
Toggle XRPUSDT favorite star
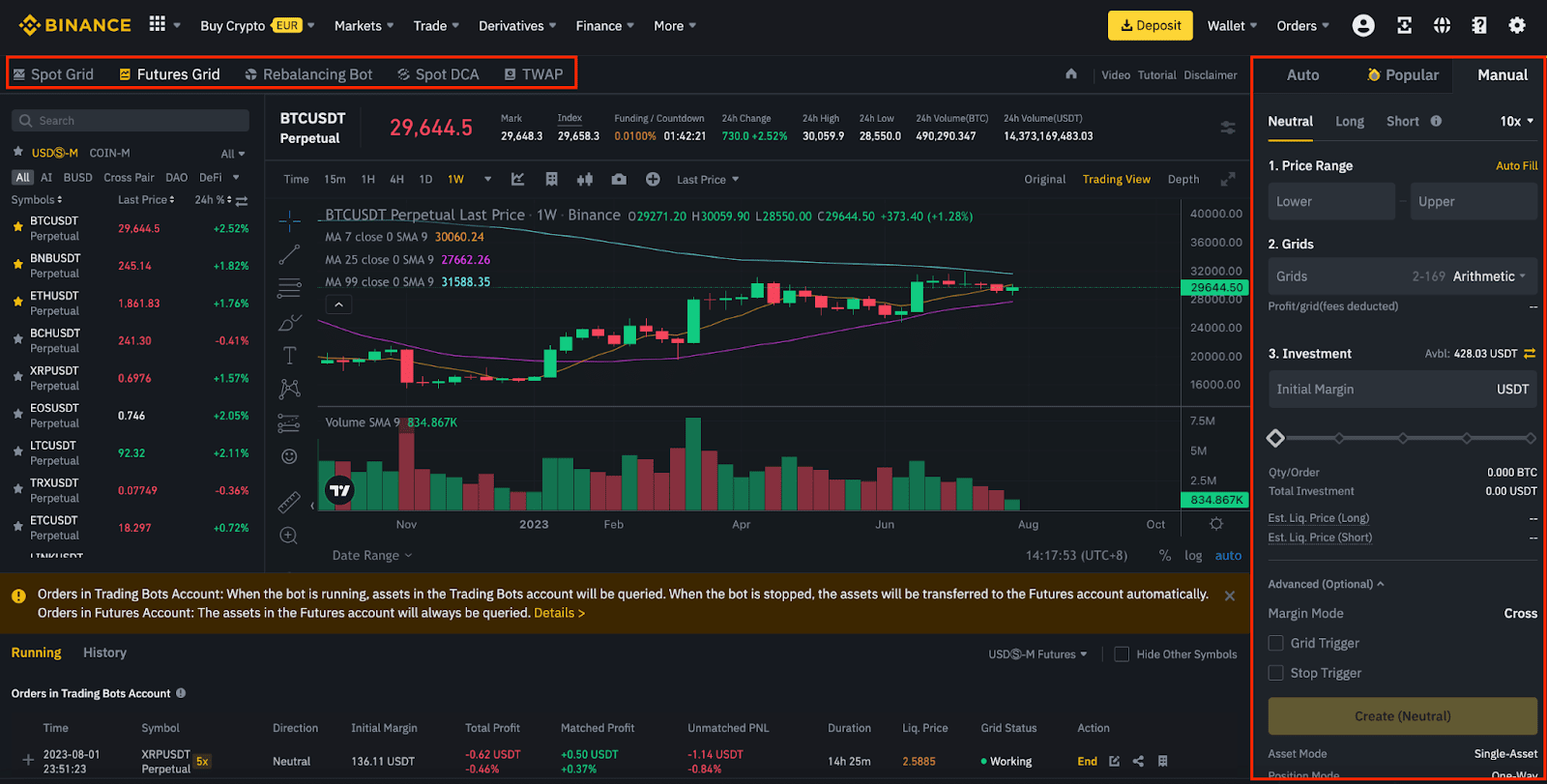click(x=17, y=377)
